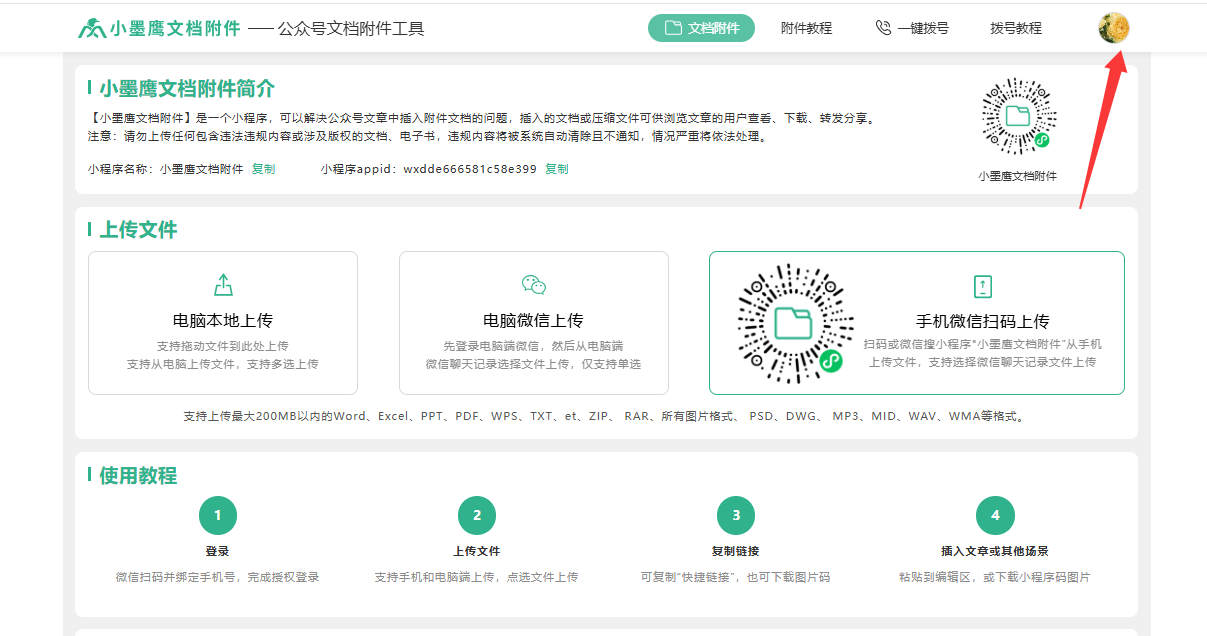Image resolution: width=1207 pixels, height=636 pixels.
Task: Click the mini program QR code in 简介 section
Action: click(1018, 116)
